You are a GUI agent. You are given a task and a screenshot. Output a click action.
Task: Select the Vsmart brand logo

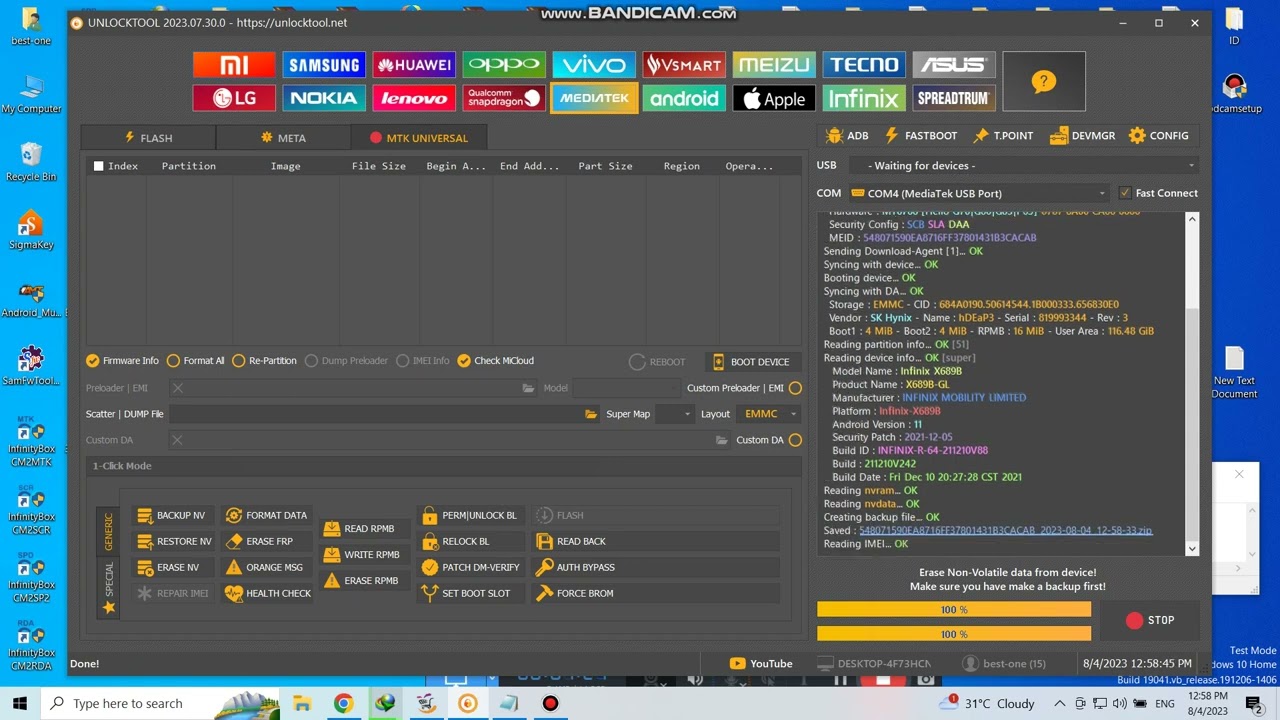point(684,65)
